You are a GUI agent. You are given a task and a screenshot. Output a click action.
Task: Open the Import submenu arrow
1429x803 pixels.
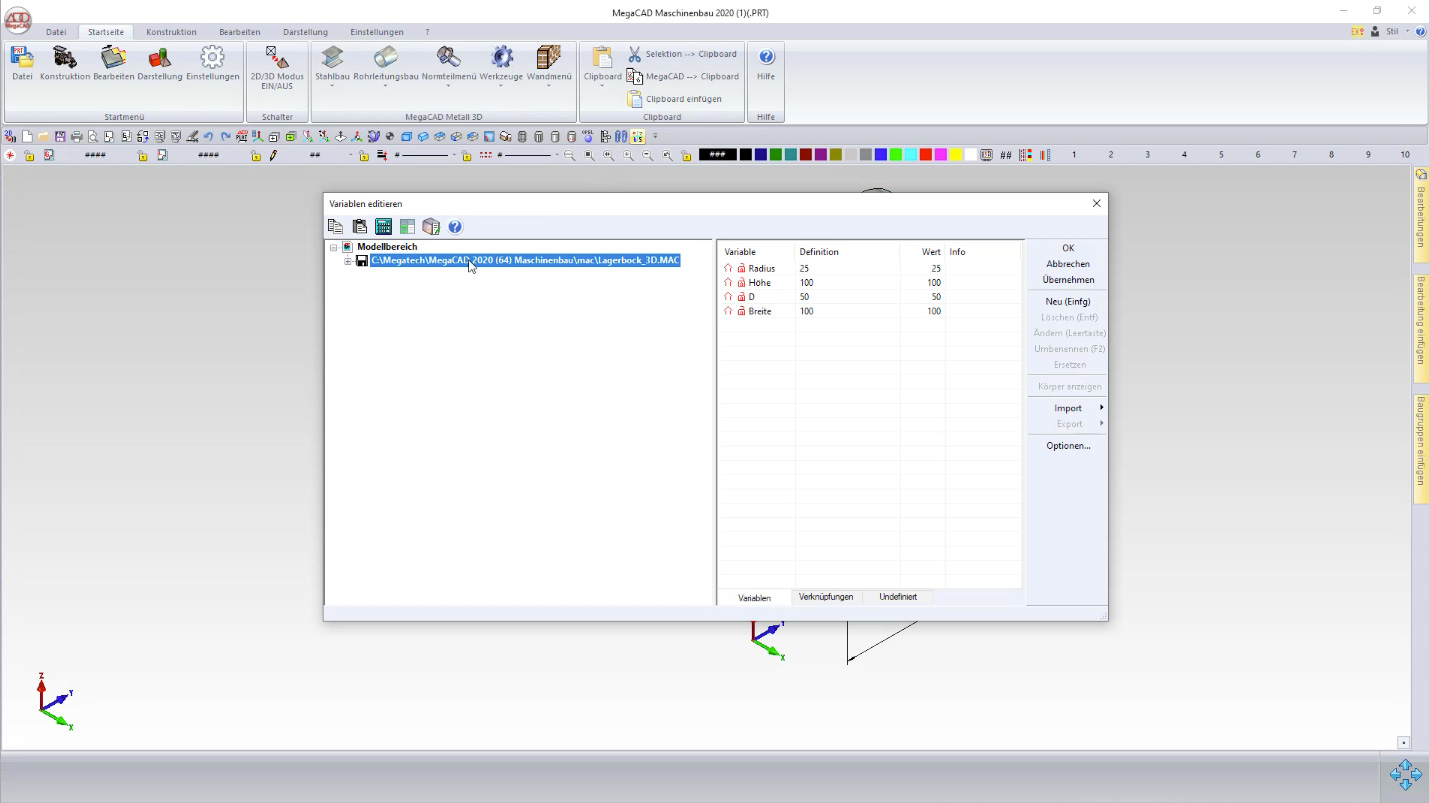pyautogui.click(x=1101, y=408)
